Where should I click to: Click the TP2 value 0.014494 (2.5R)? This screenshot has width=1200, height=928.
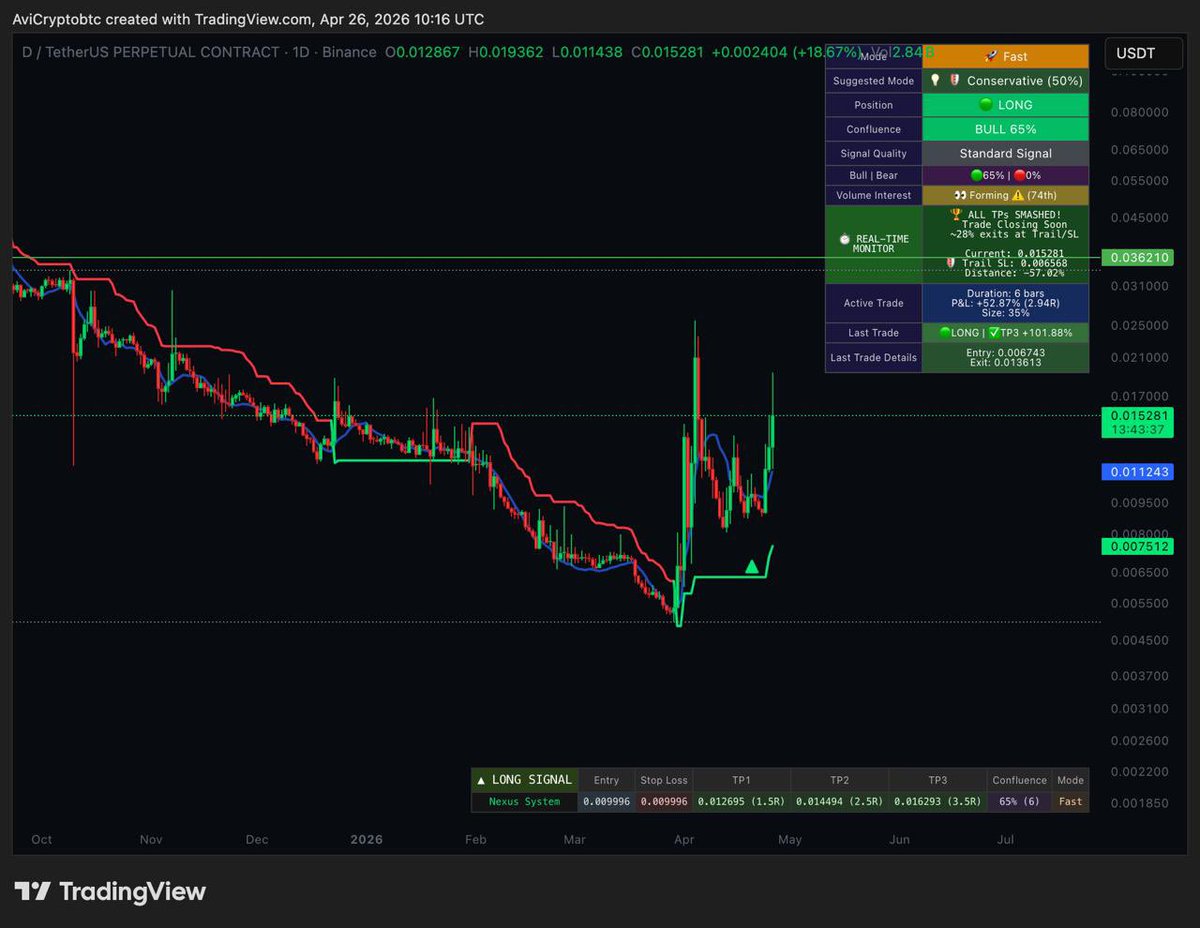coord(839,801)
